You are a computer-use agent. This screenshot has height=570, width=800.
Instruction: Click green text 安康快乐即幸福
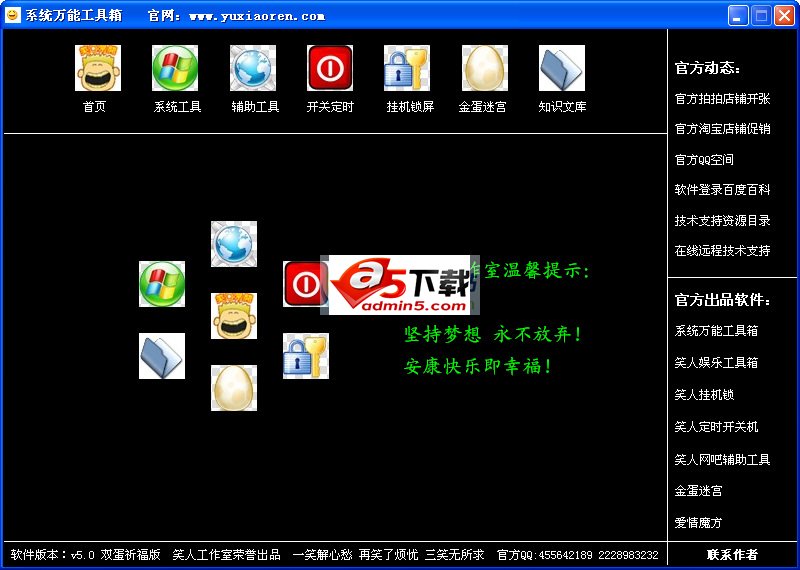click(x=478, y=366)
